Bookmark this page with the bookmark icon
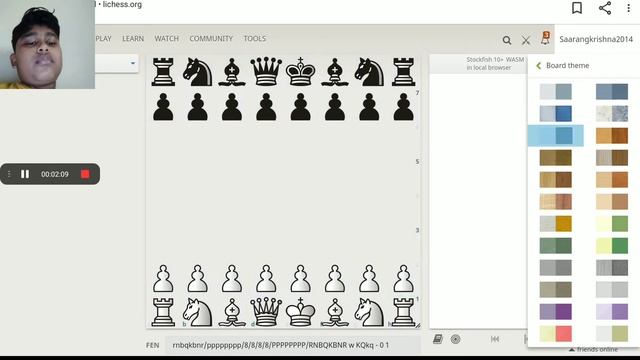Viewport: 640px width, 360px height. [577, 8]
